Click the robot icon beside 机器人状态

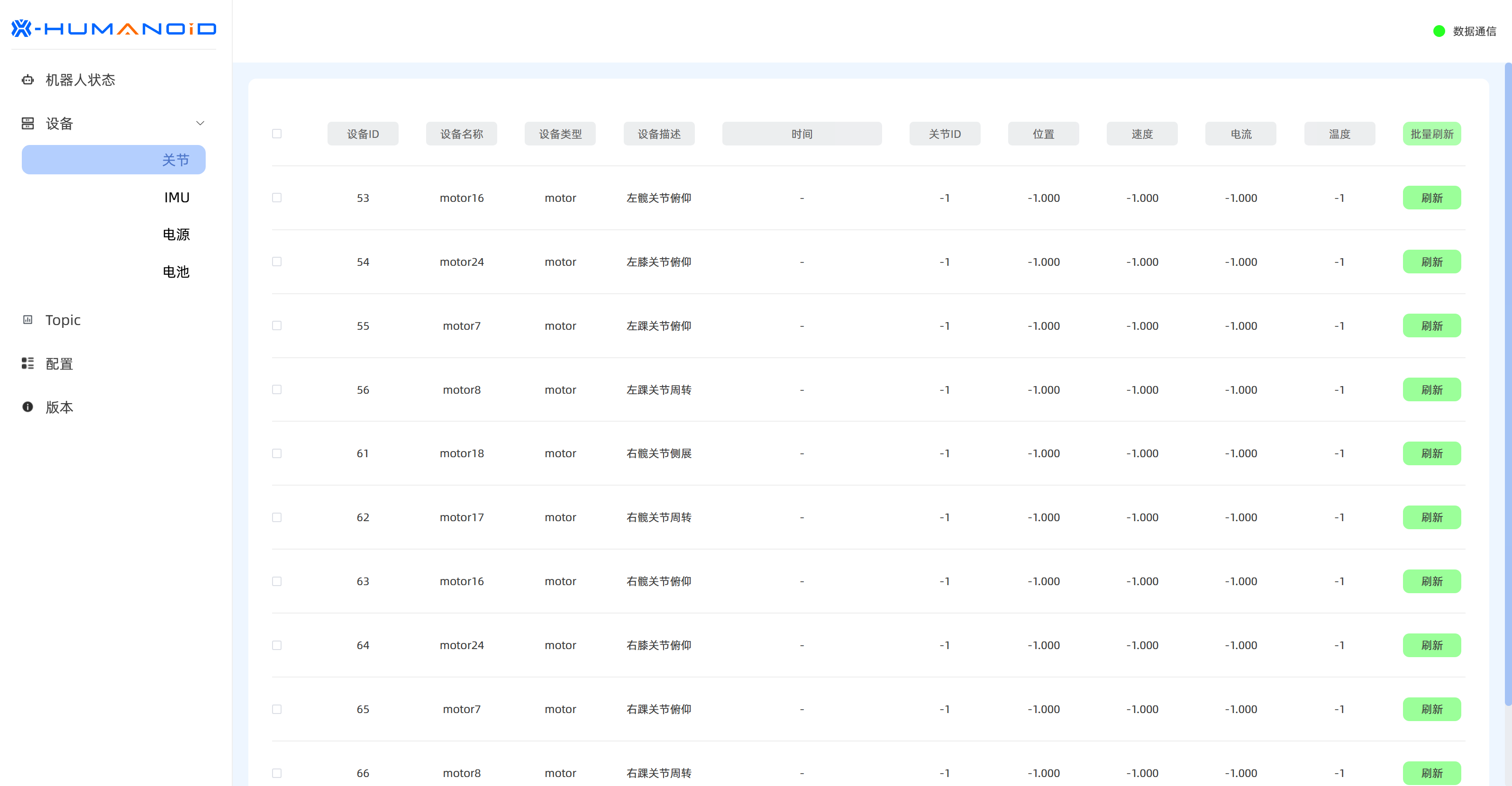click(27, 80)
